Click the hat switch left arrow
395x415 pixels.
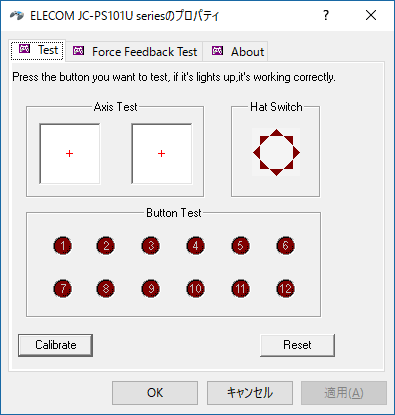[256, 153]
